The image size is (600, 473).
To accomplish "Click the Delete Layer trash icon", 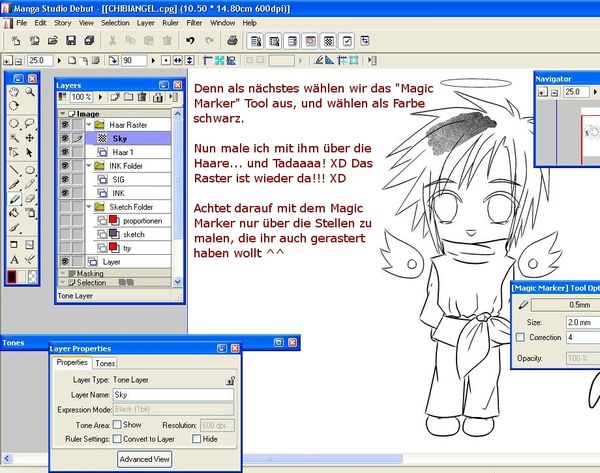I will [142, 97].
